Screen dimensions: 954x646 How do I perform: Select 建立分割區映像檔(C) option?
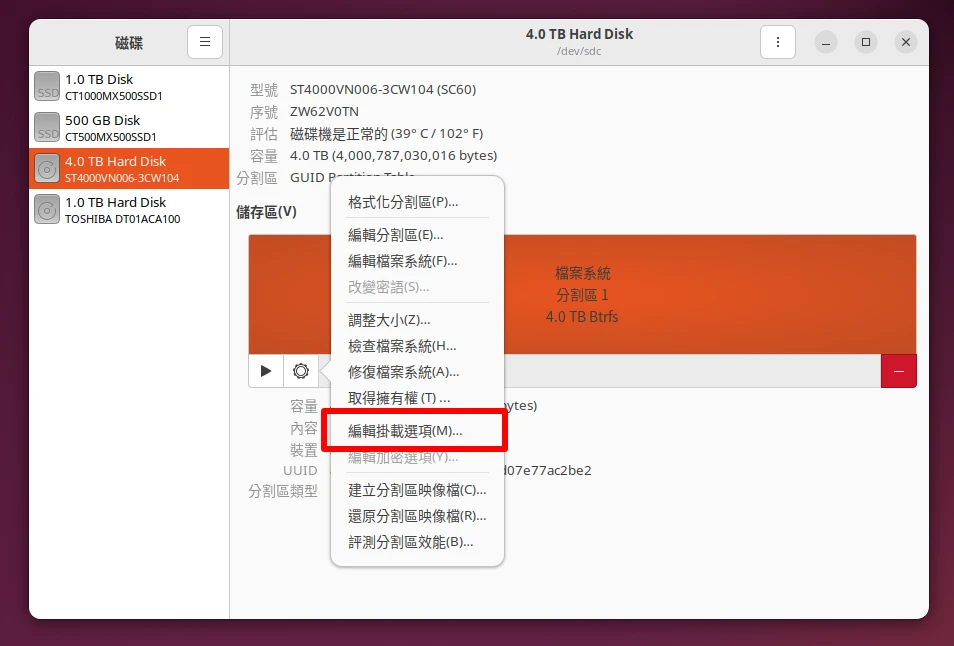pyautogui.click(x=417, y=490)
